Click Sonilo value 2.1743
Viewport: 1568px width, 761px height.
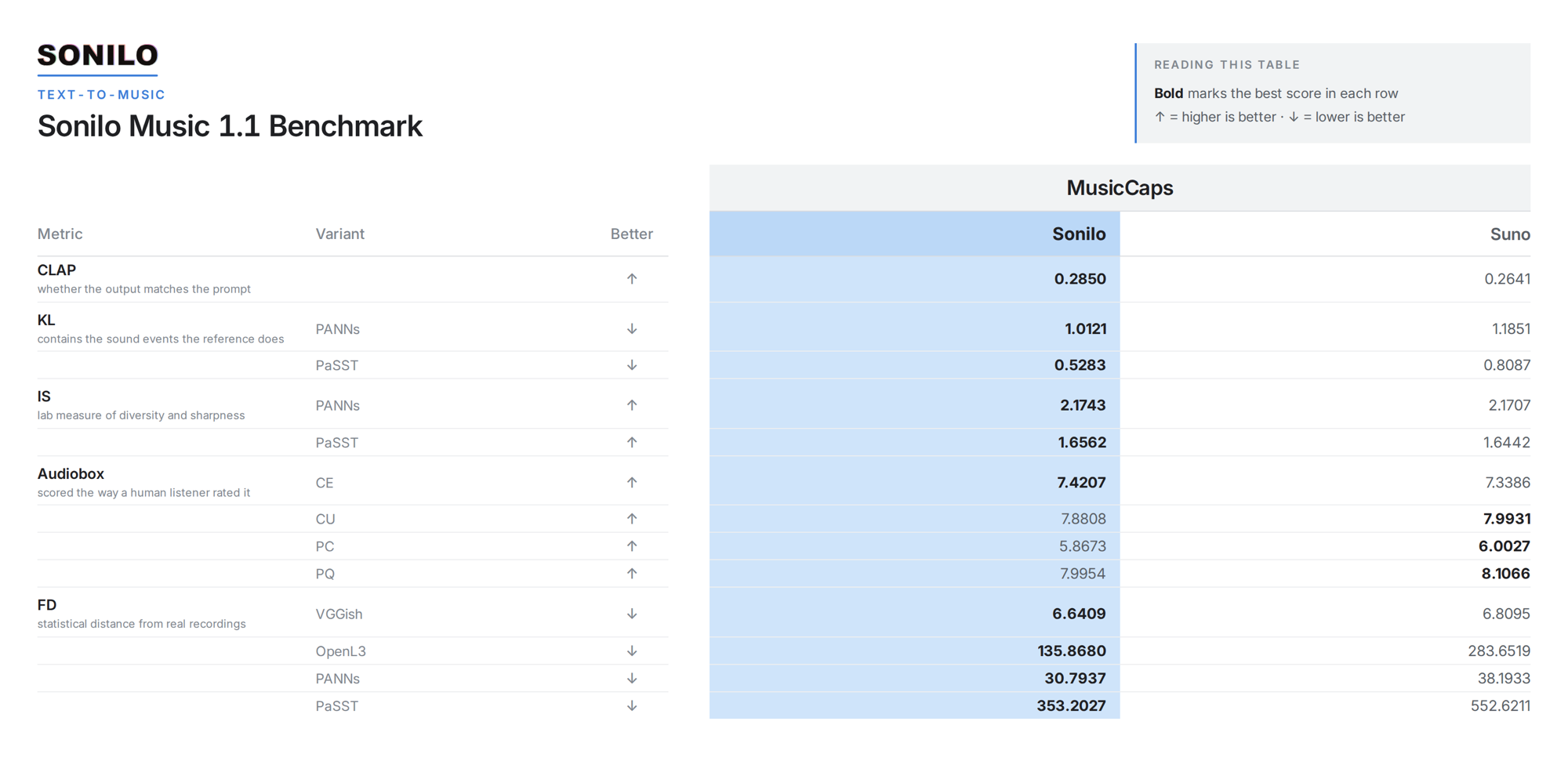[1083, 405]
